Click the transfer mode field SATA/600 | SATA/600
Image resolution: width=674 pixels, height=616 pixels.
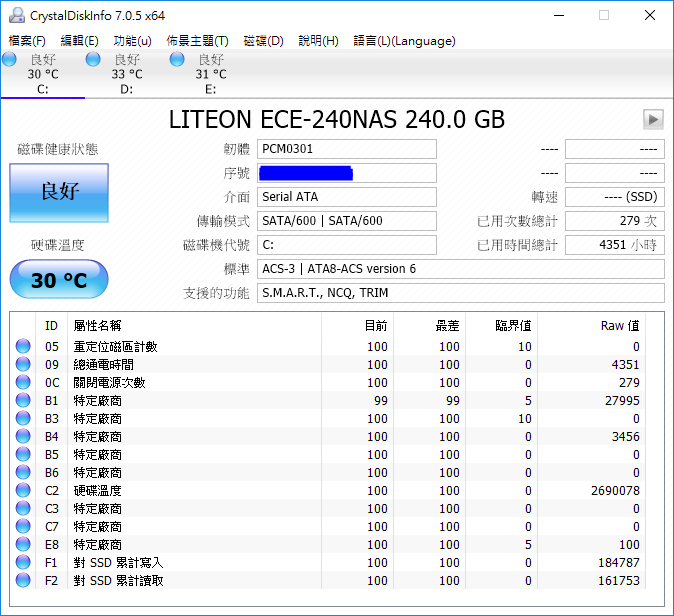click(347, 221)
